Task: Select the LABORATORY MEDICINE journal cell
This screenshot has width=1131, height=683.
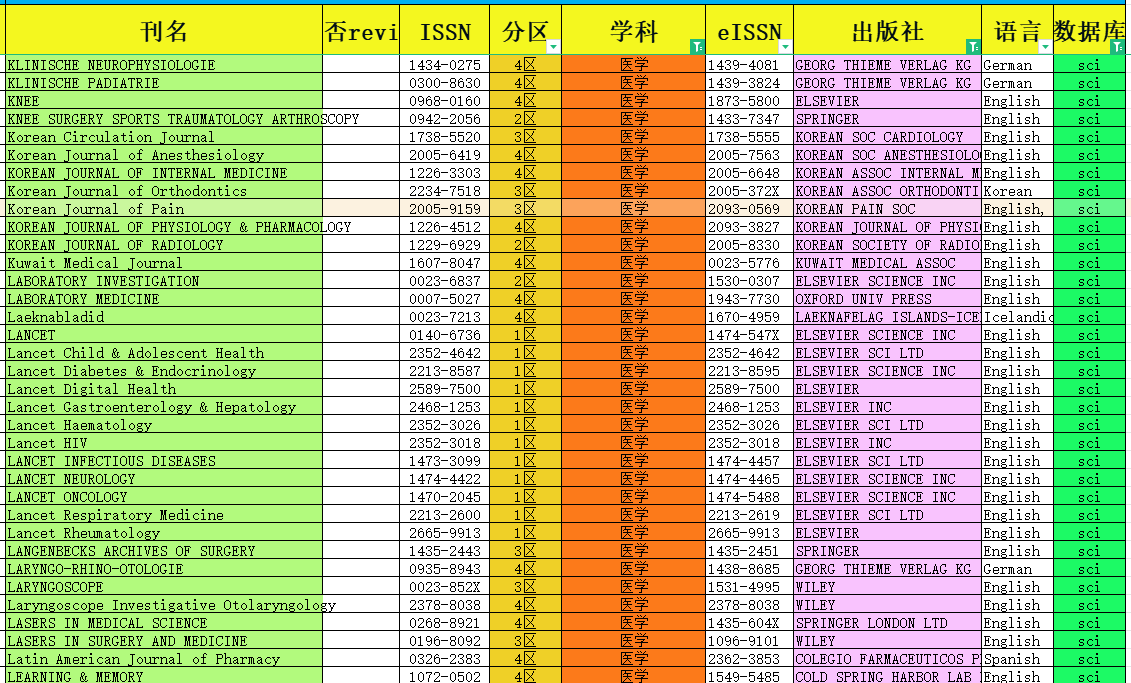Action: tap(164, 299)
